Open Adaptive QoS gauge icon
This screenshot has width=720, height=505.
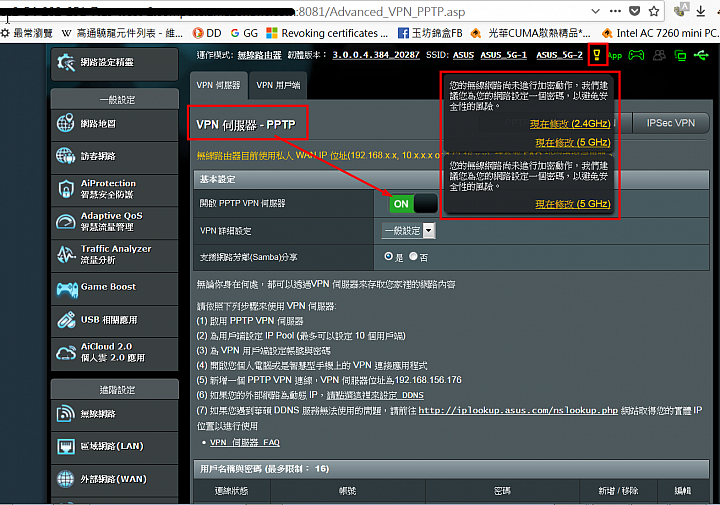pos(65,222)
